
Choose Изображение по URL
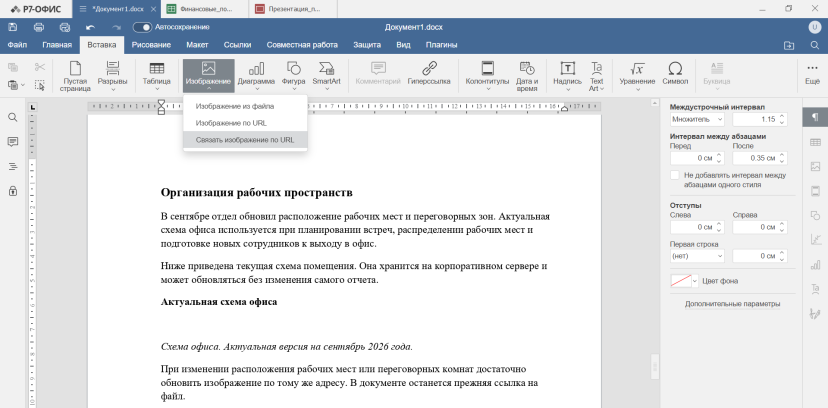(245, 123)
